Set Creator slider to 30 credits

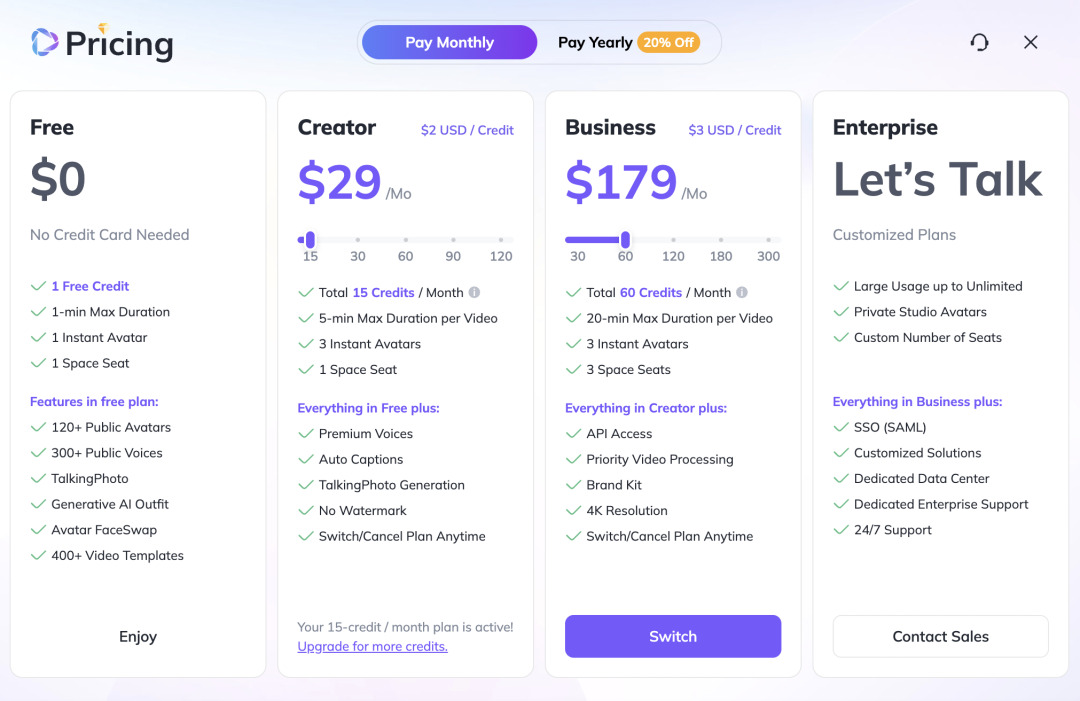click(x=358, y=240)
